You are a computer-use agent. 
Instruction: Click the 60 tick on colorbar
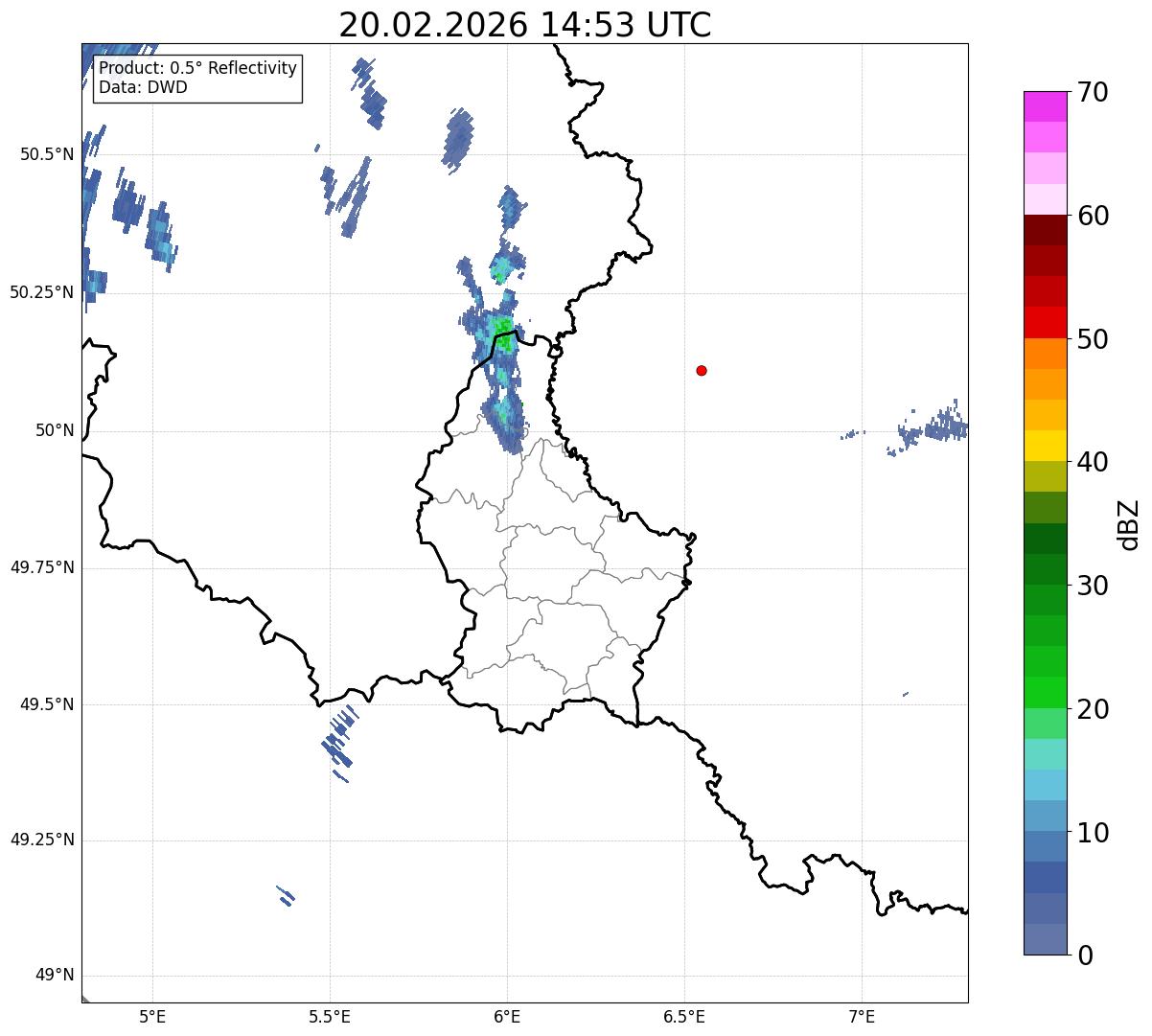pyautogui.click(x=1093, y=216)
